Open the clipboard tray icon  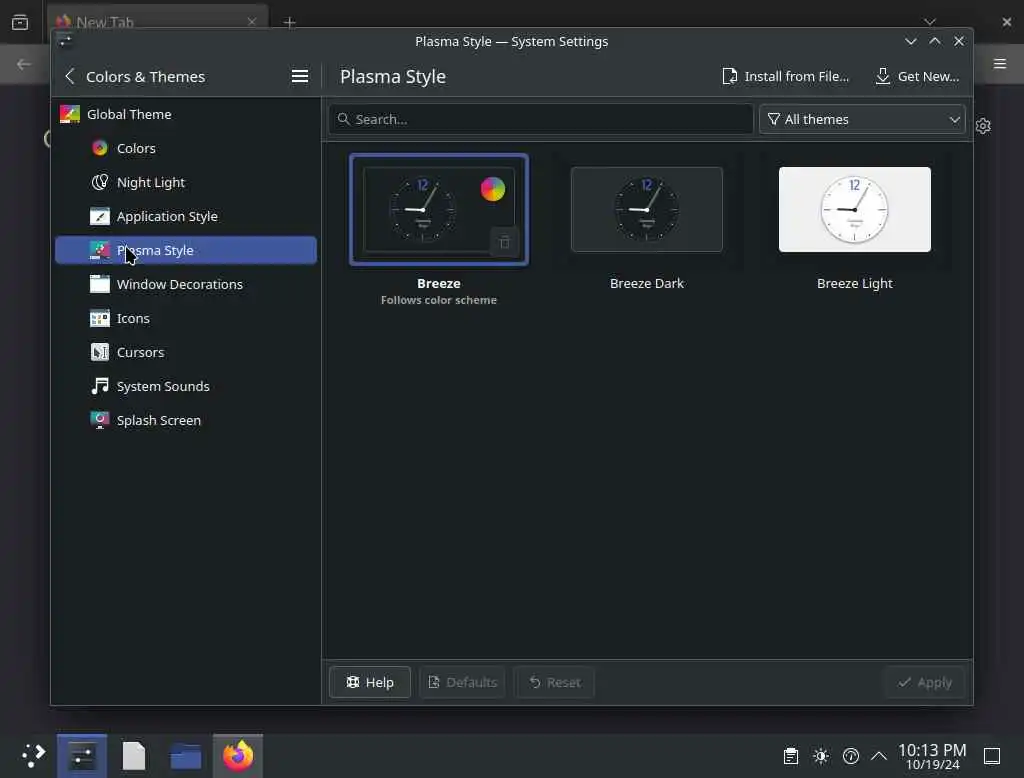pos(791,756)
